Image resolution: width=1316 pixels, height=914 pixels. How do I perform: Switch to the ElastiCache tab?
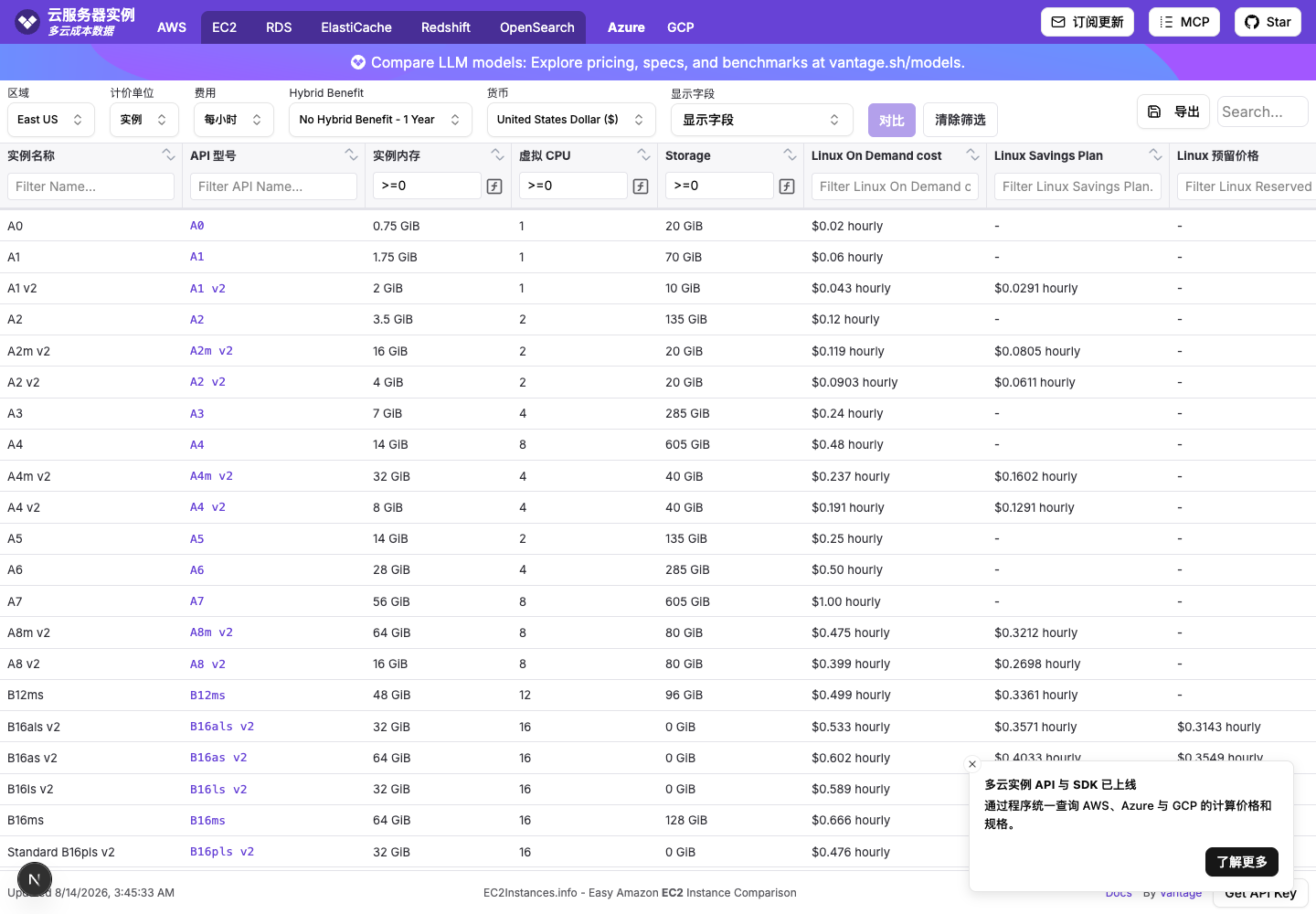[356, 27]
